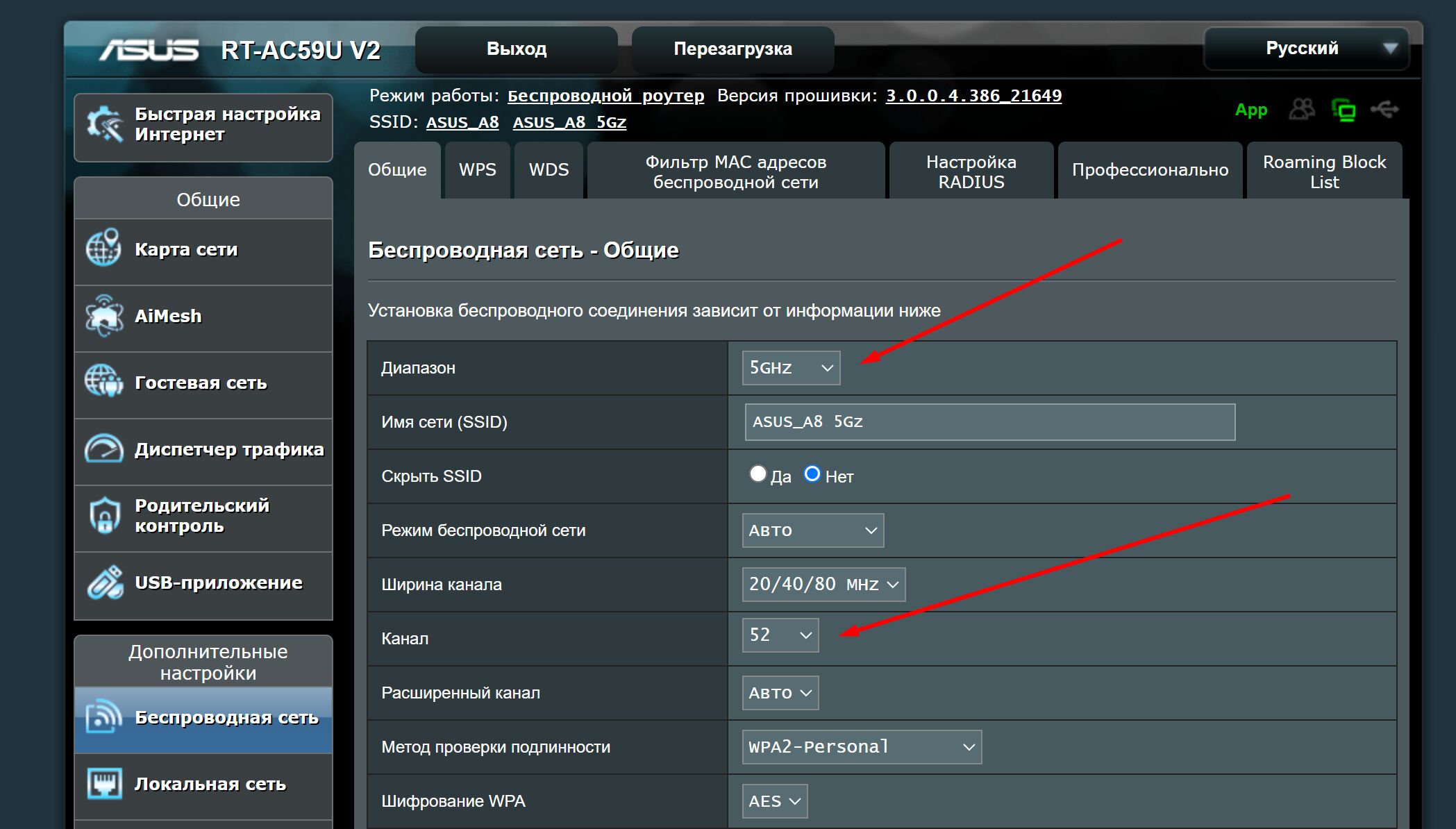The height and width of the screenshot is (829, 1456).
Task: Click the Traffic Manager gauge icon
Action: 103,449
